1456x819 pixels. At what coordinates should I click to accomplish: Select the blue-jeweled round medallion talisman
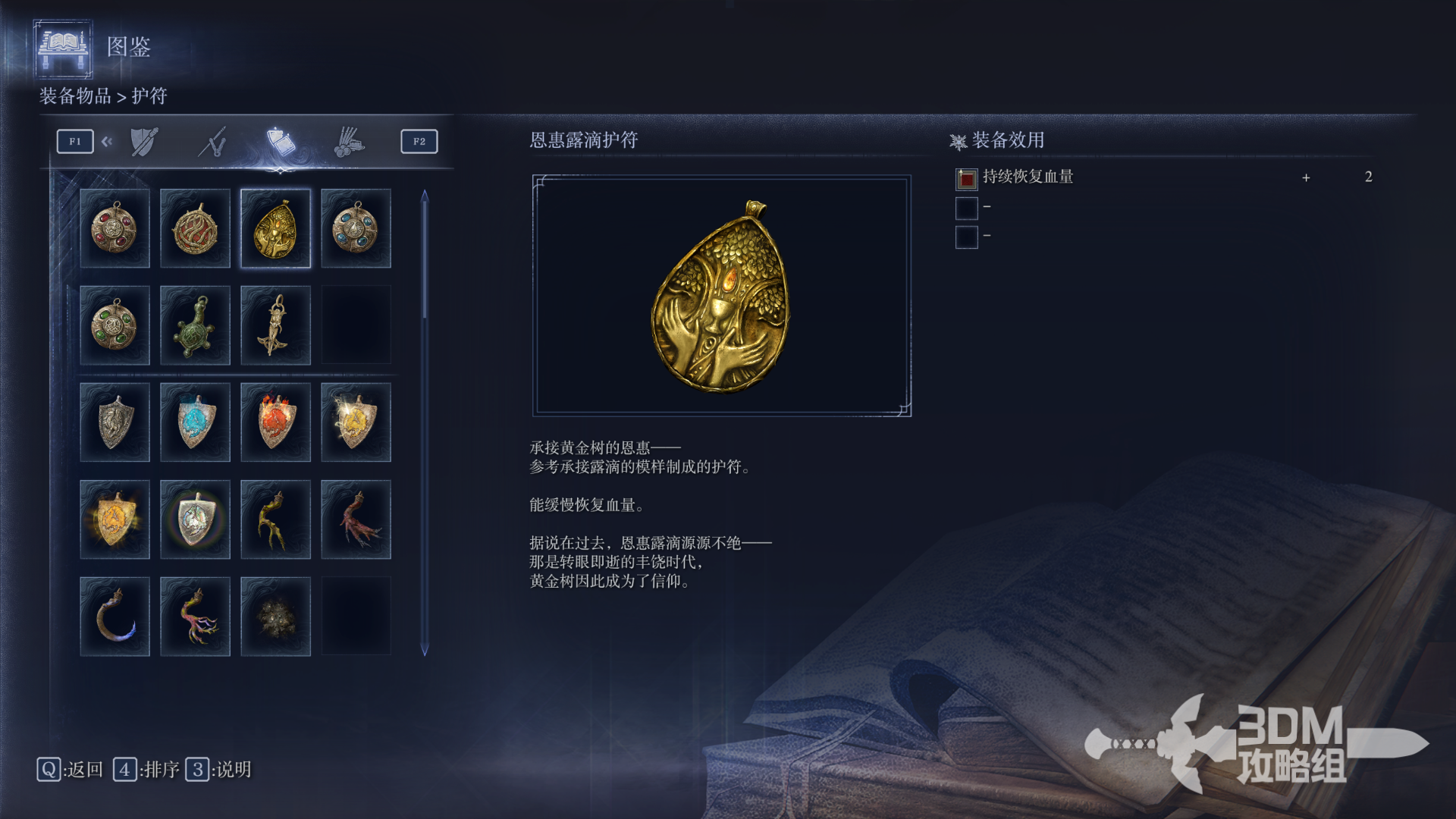(x=356, y=228)
